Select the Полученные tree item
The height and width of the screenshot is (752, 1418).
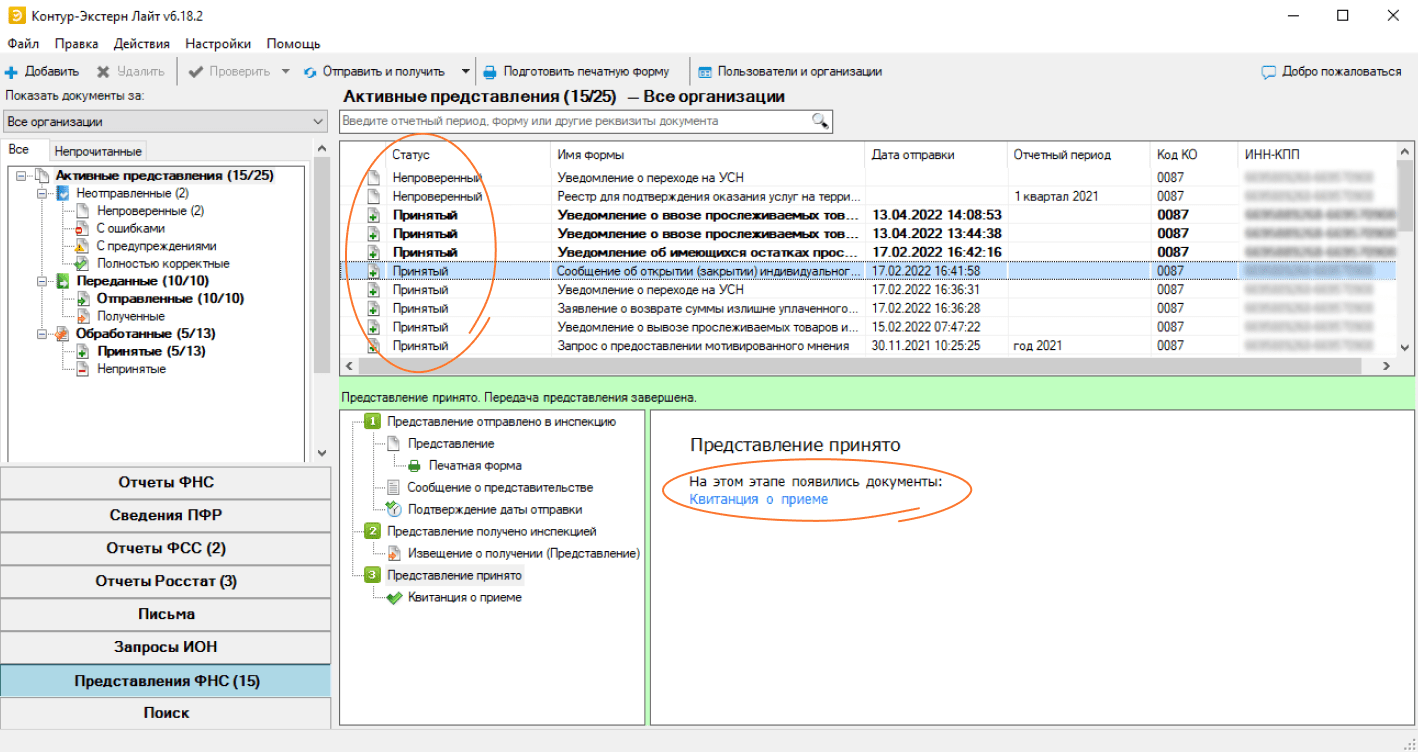(x=130, y=316)
